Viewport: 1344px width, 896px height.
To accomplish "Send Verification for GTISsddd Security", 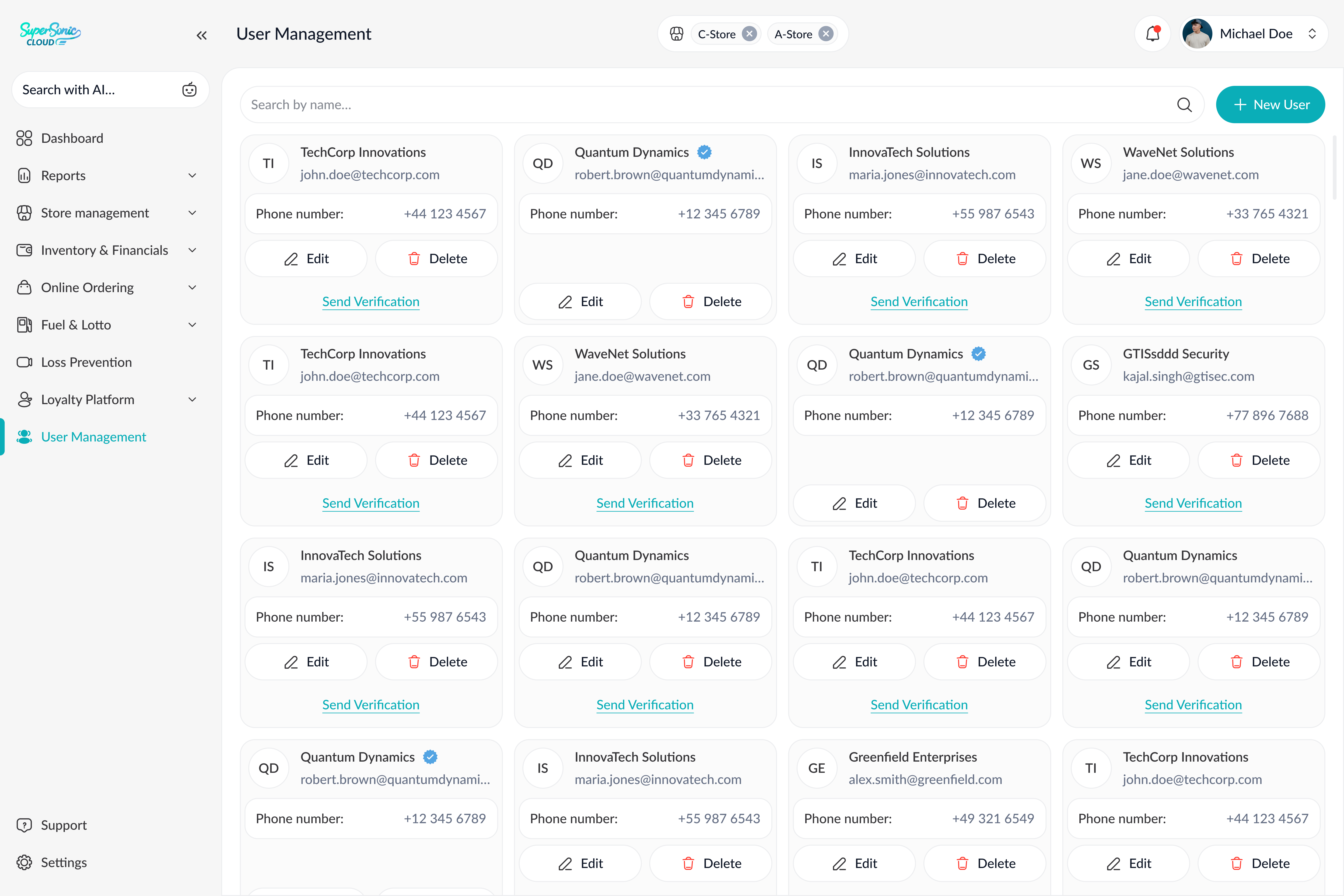I will click(1193, 503).
